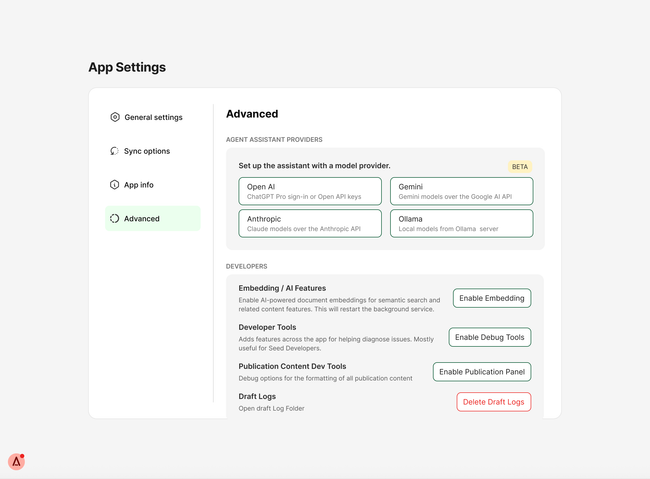Select Gemini as the model provider

tap(461, 192)
